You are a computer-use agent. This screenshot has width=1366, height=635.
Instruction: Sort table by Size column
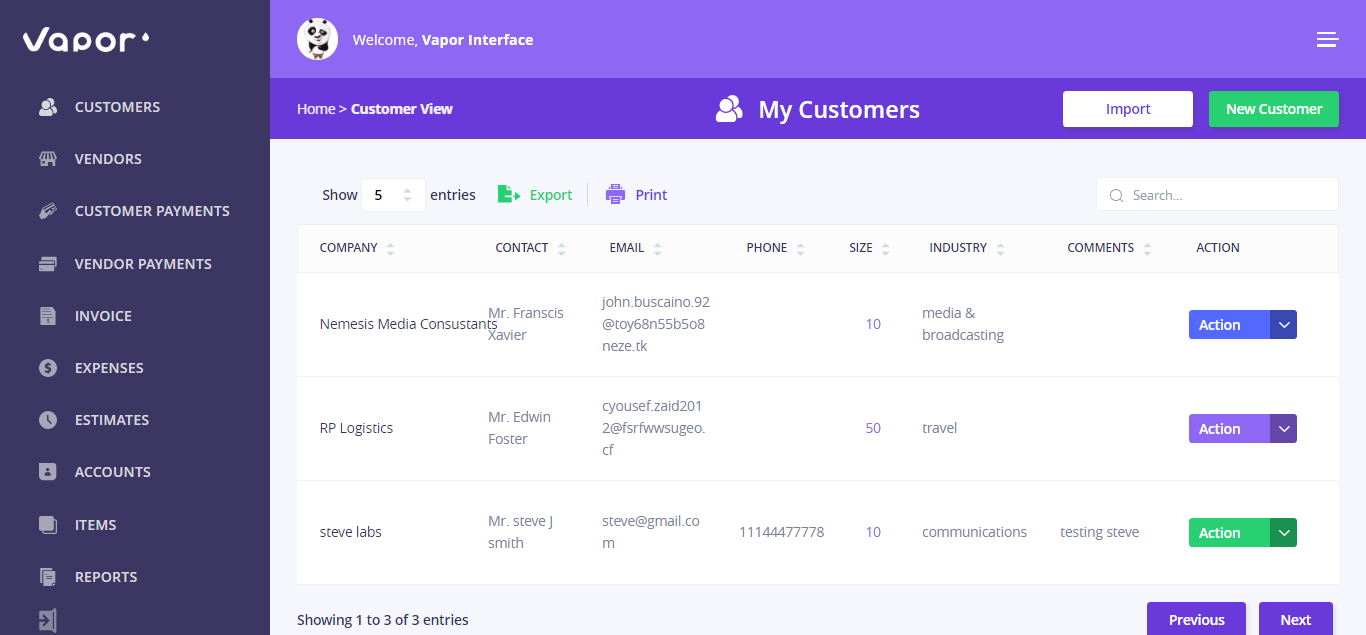[x=886, y=248]
